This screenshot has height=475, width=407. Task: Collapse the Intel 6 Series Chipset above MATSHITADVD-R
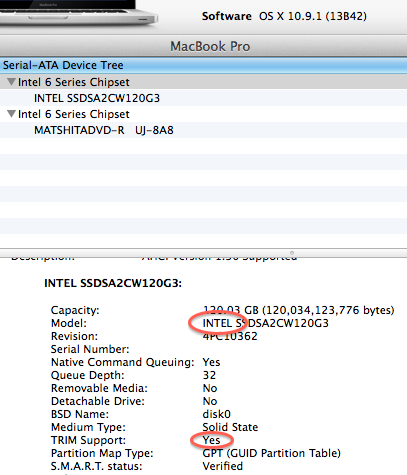pos(11,114)
